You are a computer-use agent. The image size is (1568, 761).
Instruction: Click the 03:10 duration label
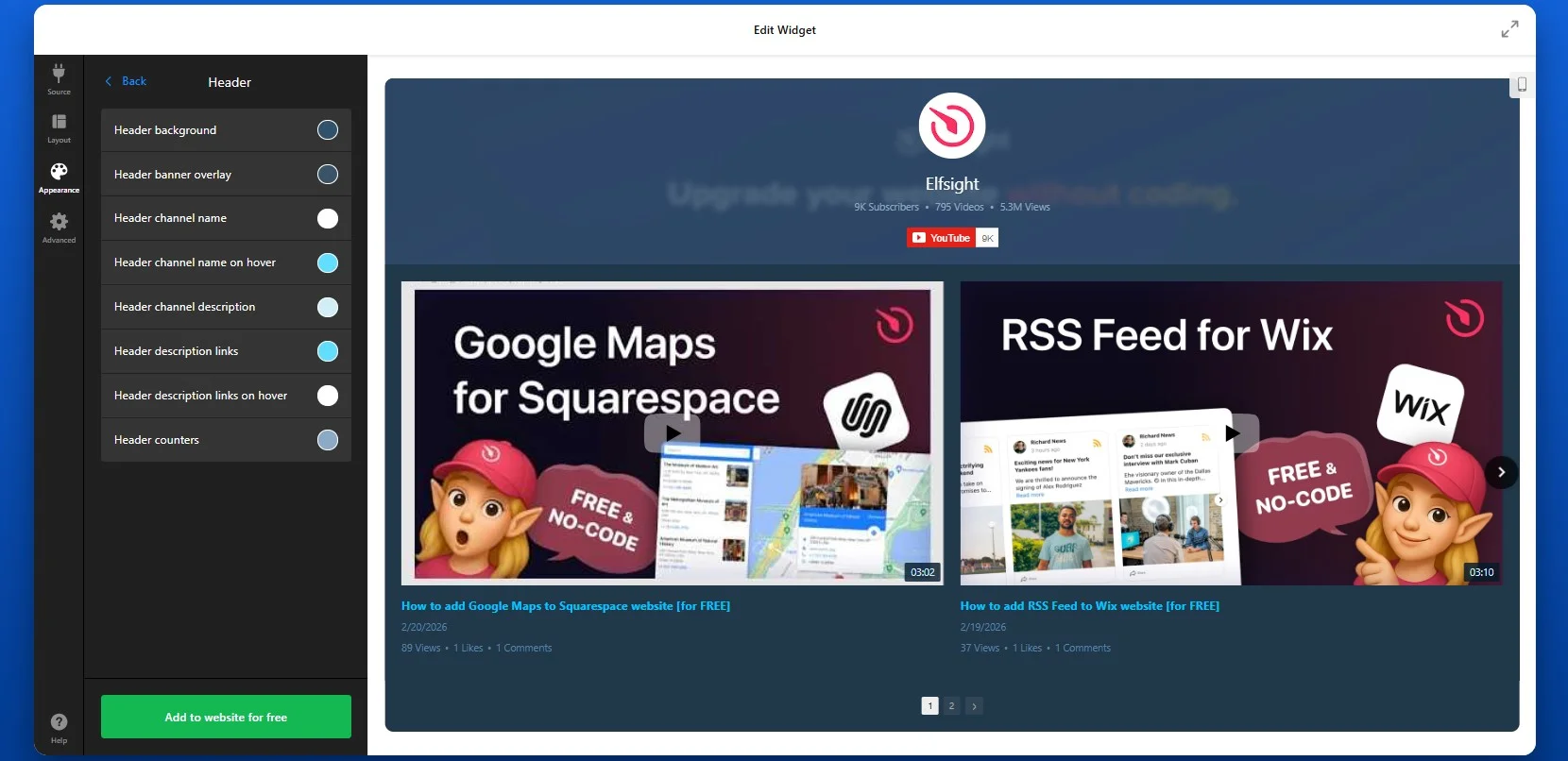tap(1481, 572)
